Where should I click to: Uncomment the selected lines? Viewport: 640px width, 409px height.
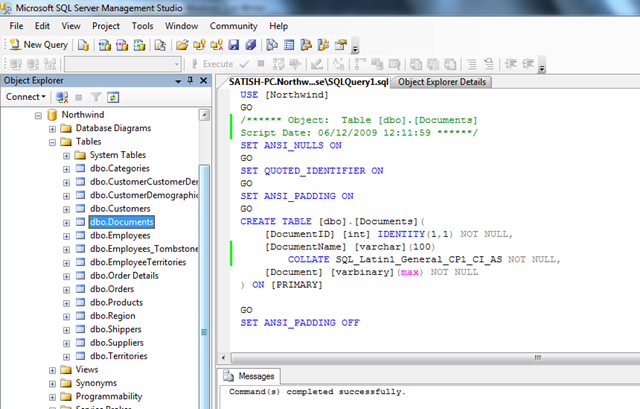pos(489,64)
